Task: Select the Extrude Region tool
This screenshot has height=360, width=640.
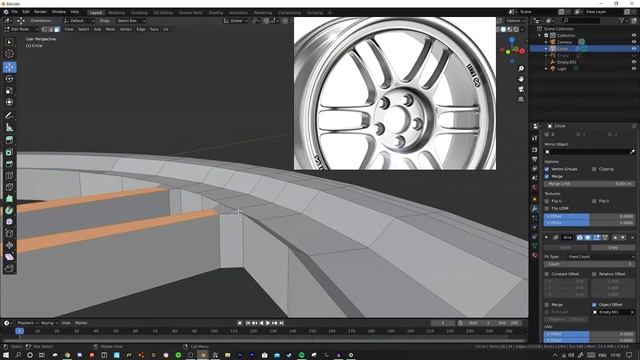Action: pyautogui.click(x=9, y=140)
